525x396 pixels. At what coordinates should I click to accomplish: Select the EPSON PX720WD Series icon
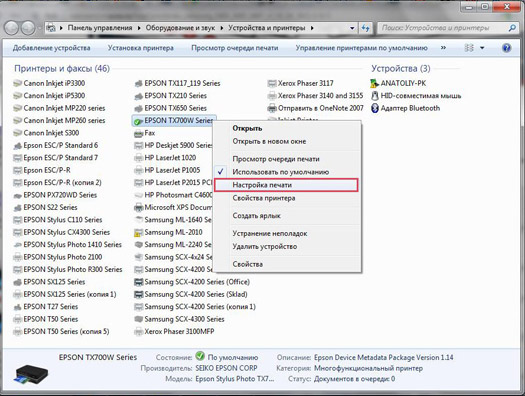(x=17, y=195)
